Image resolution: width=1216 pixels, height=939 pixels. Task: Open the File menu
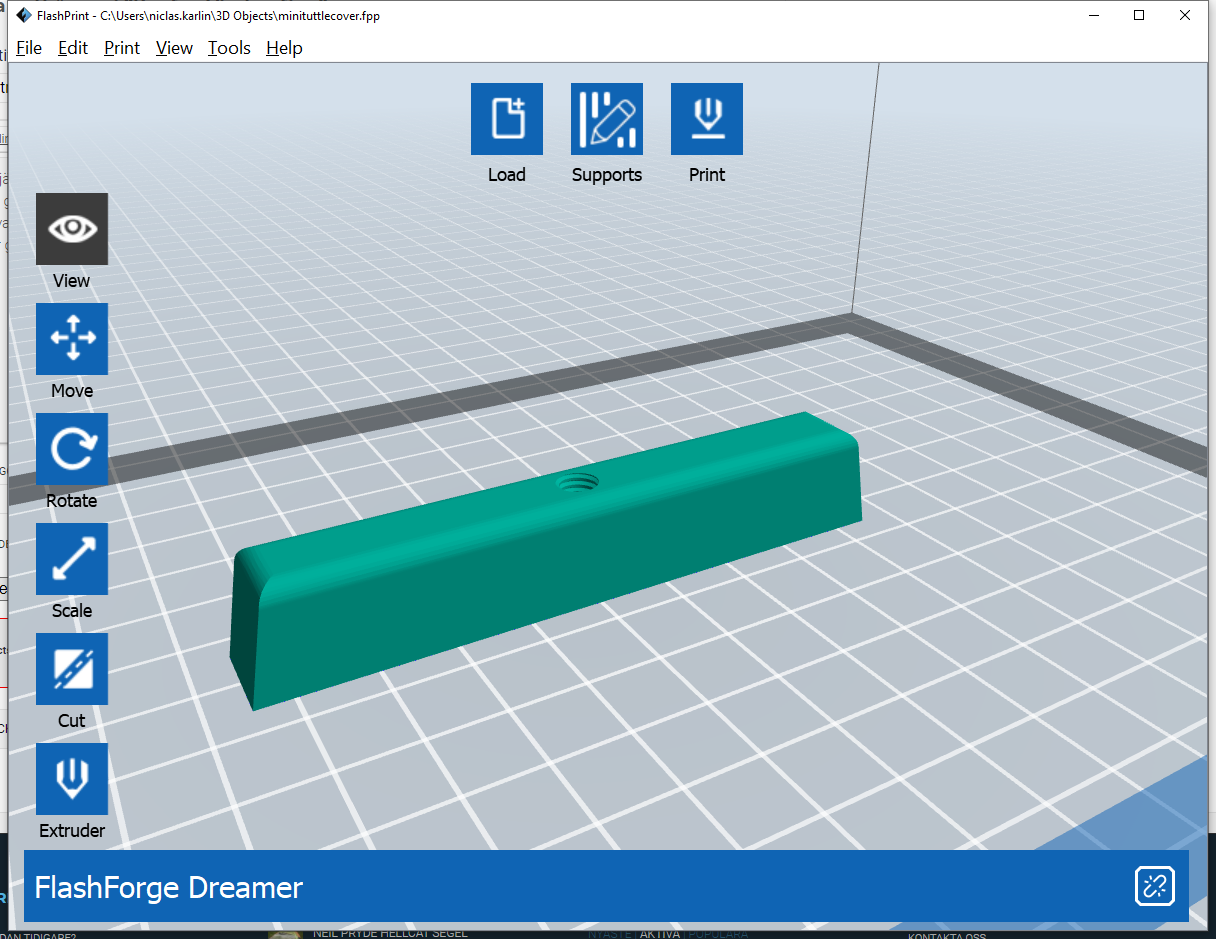pyautogui.click(x=29, y=48)
